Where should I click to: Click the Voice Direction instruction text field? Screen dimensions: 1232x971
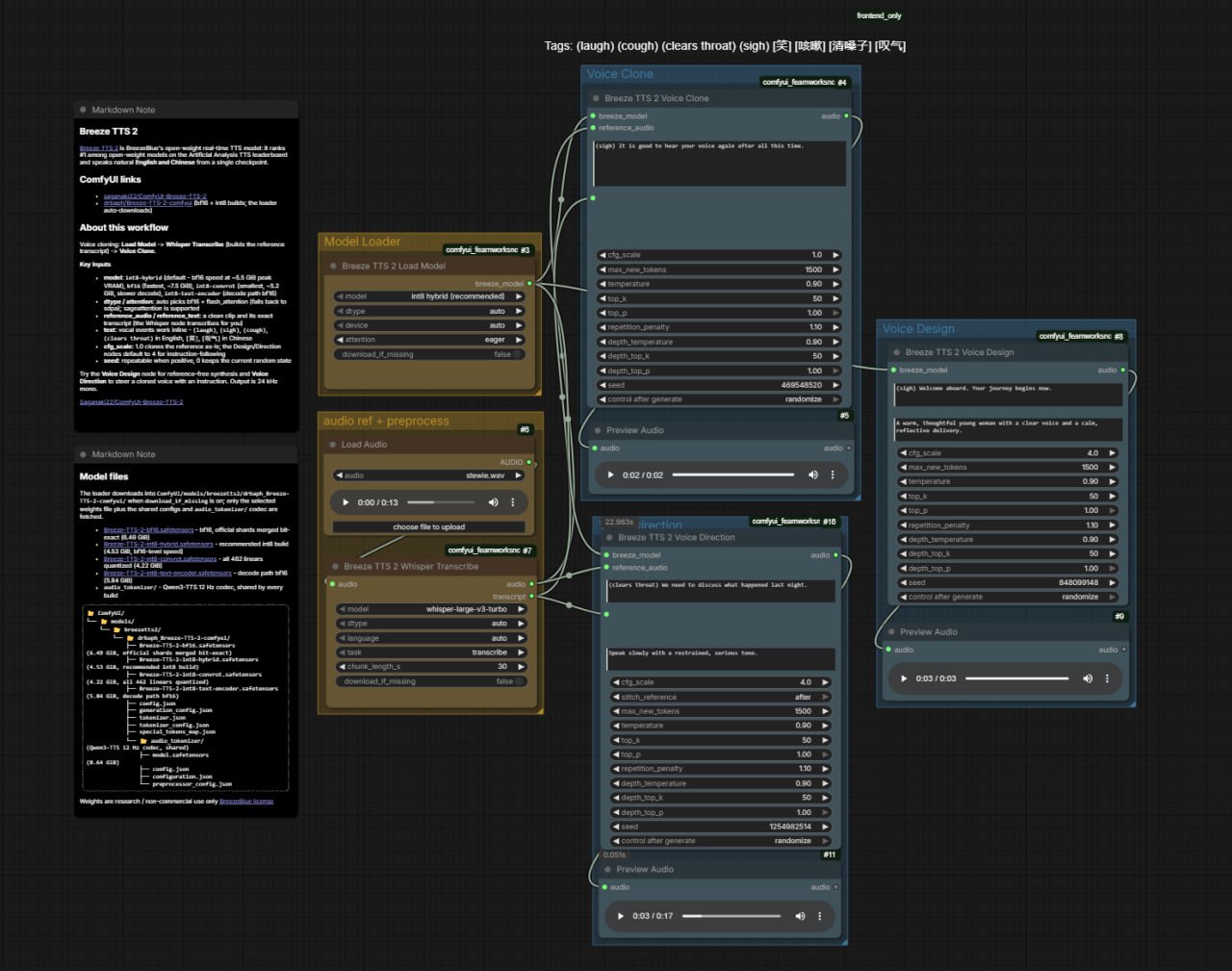pos(719,658)
